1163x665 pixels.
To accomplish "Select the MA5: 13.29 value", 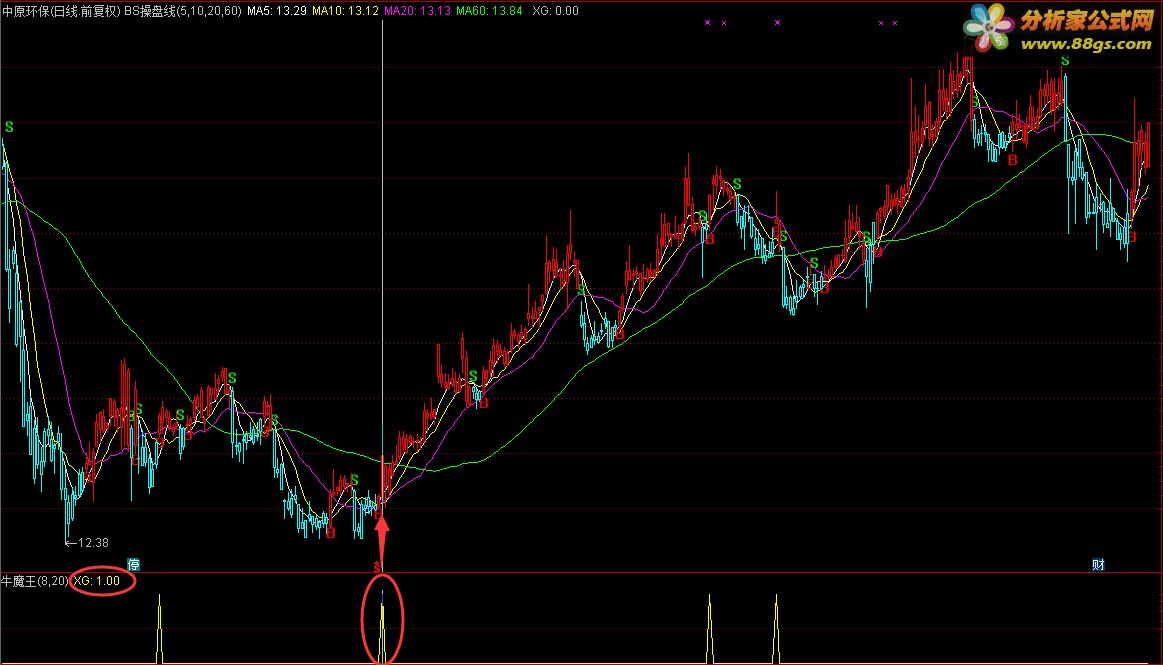I will coord(277,11).
